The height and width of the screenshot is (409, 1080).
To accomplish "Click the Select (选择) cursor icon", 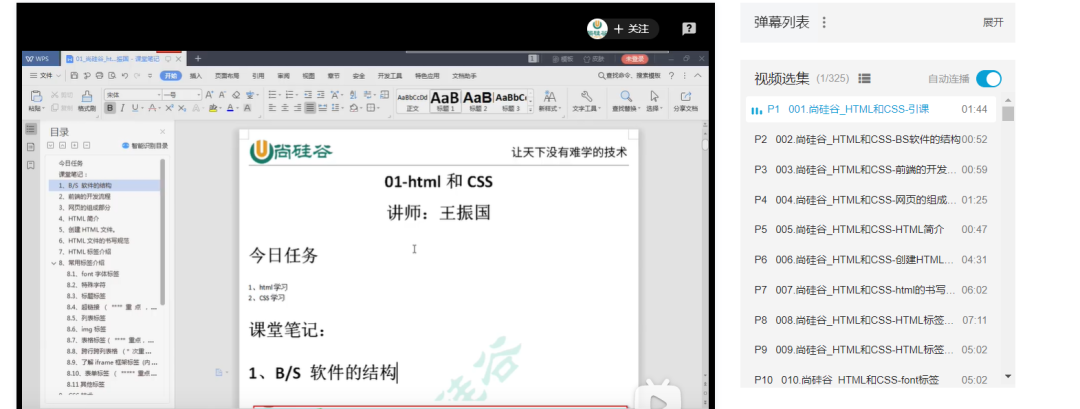I will point(654,101).
